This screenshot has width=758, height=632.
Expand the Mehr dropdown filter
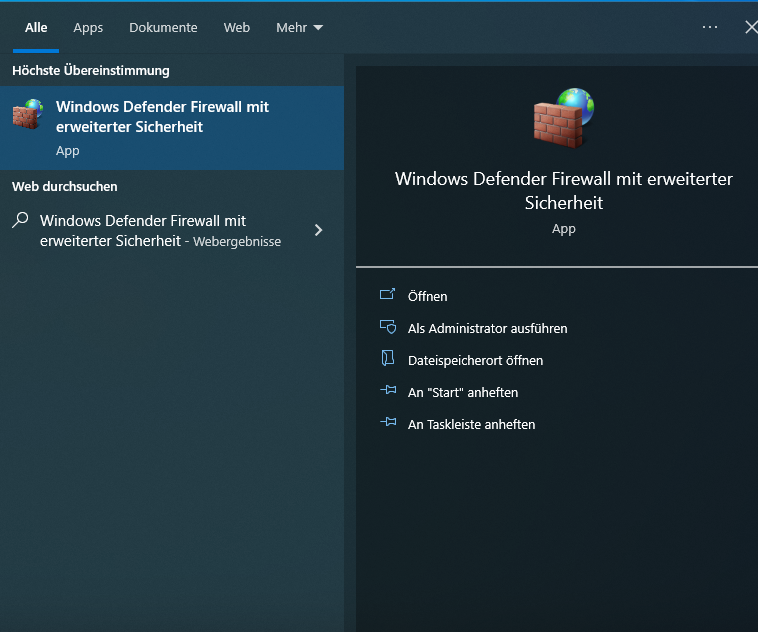(299, 28)
